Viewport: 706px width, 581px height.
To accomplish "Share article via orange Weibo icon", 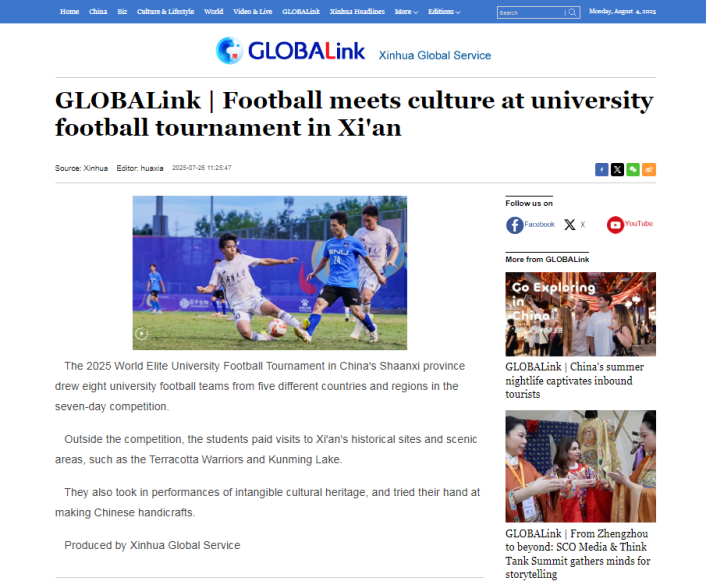I will pyautogui.click(x=649, y=170).
